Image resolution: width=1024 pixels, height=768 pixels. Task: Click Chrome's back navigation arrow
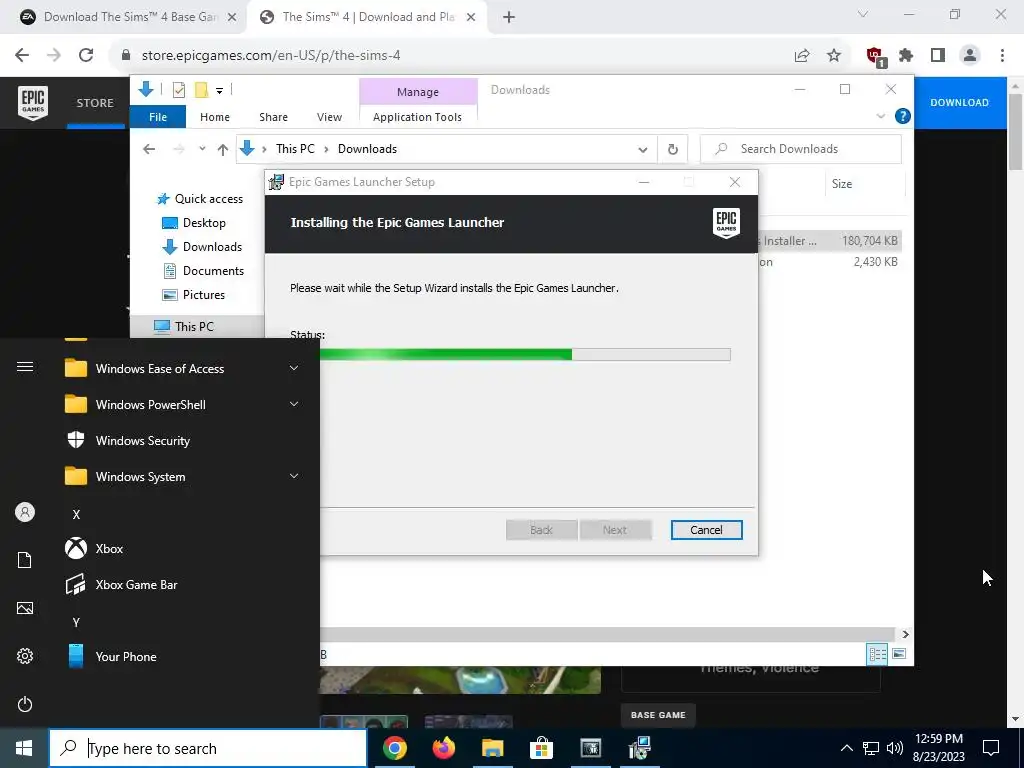pyautogui.click(x=22, y=55)
